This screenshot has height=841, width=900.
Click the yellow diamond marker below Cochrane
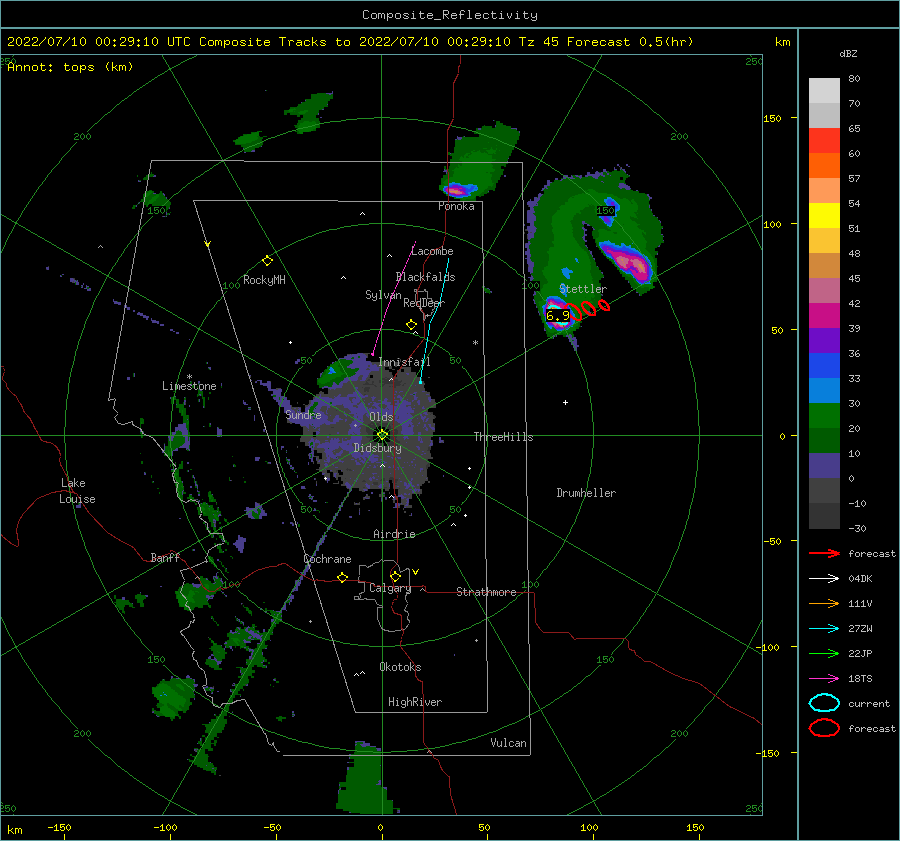point(342,577)
